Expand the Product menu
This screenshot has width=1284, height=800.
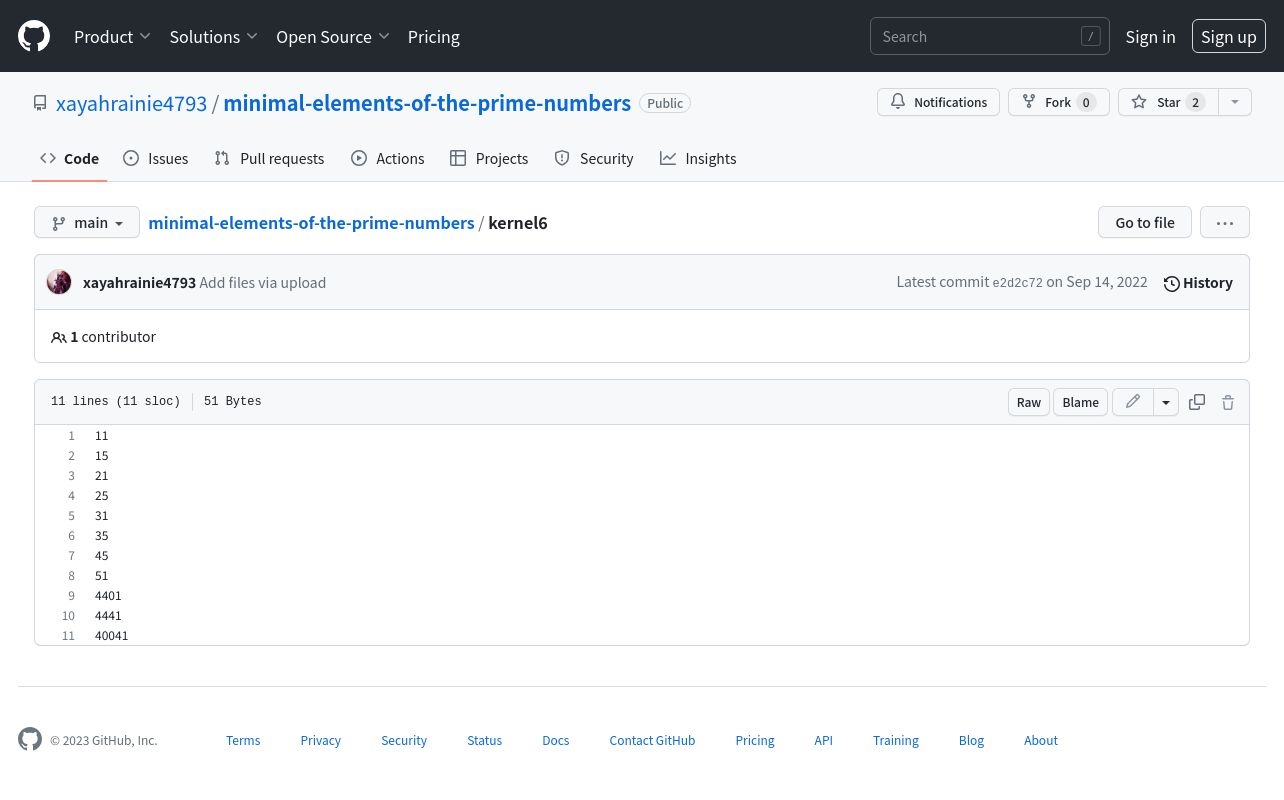[x=112, y=37]
